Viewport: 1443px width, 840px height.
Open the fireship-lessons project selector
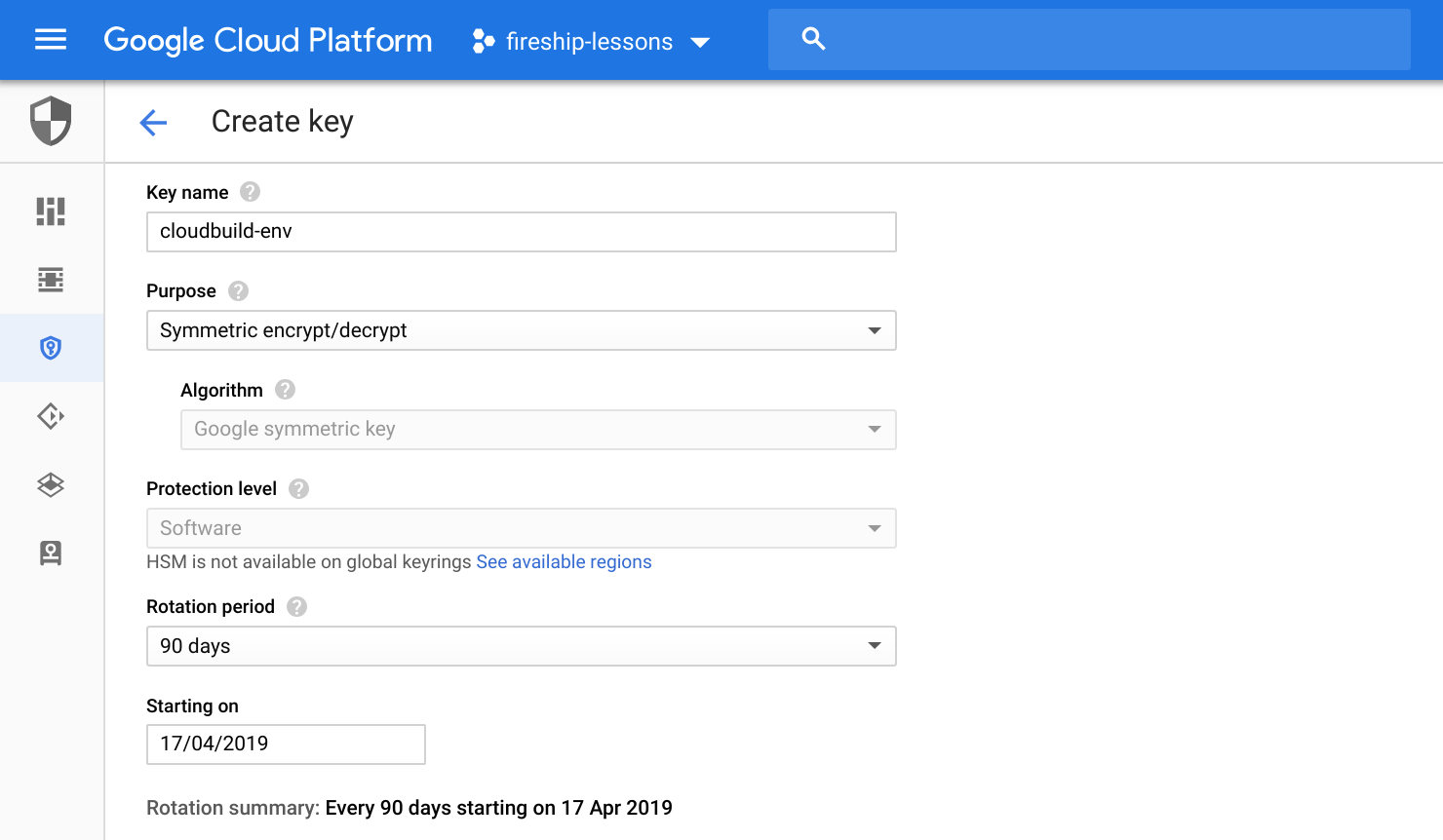pyautogui.click(x=591, y=42)
